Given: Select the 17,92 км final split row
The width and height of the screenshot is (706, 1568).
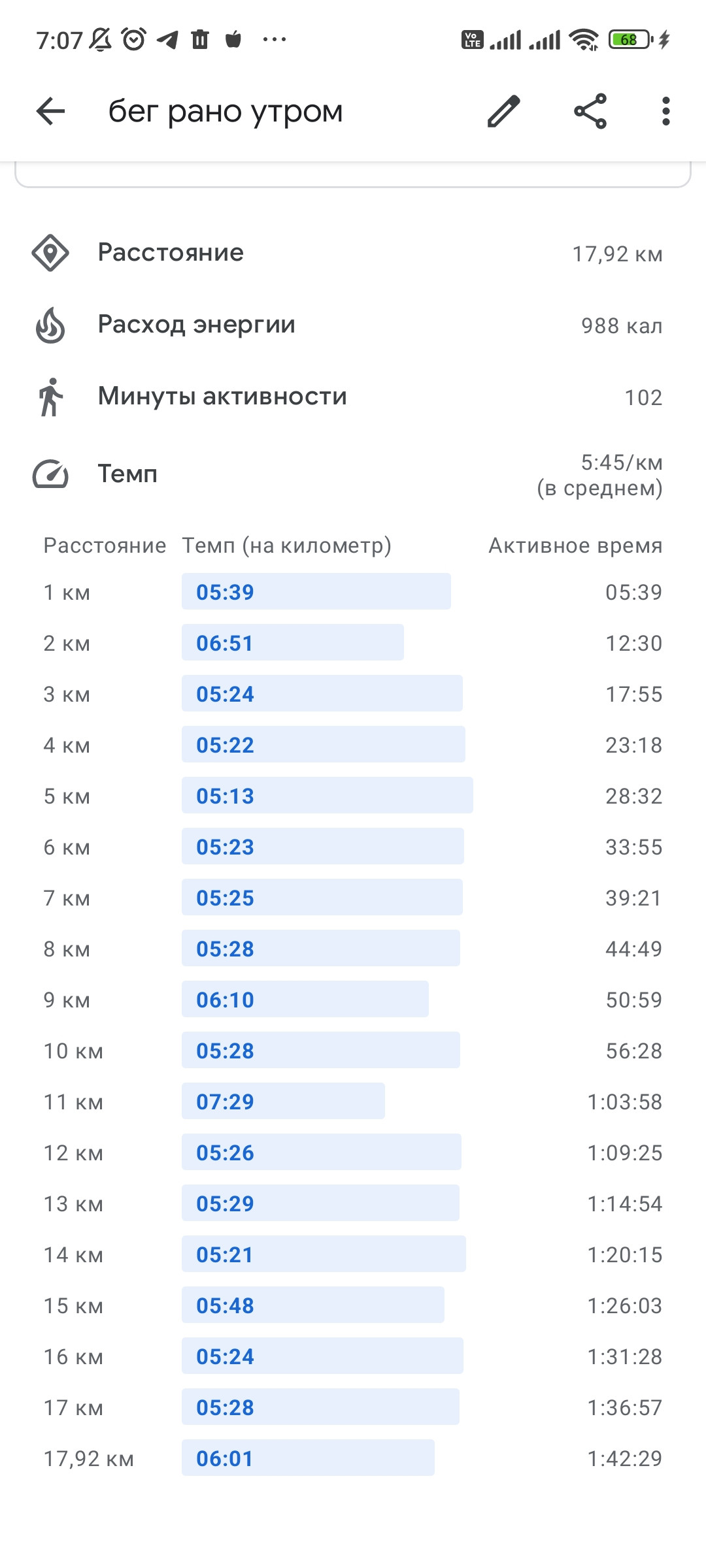Looking at the screenshot, I should tap(353, 1458).
